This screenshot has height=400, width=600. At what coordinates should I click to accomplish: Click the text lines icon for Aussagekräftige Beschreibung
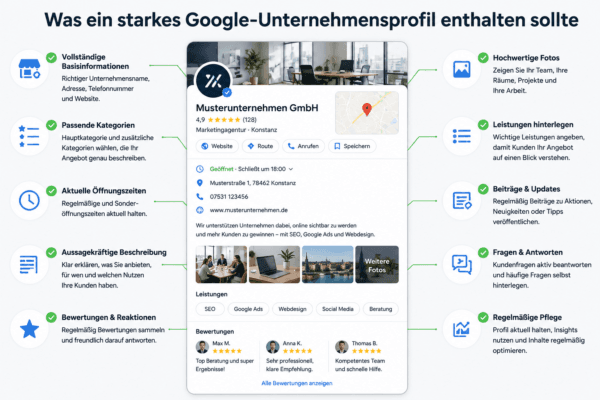pyautogui.click(x=29, y=264)
